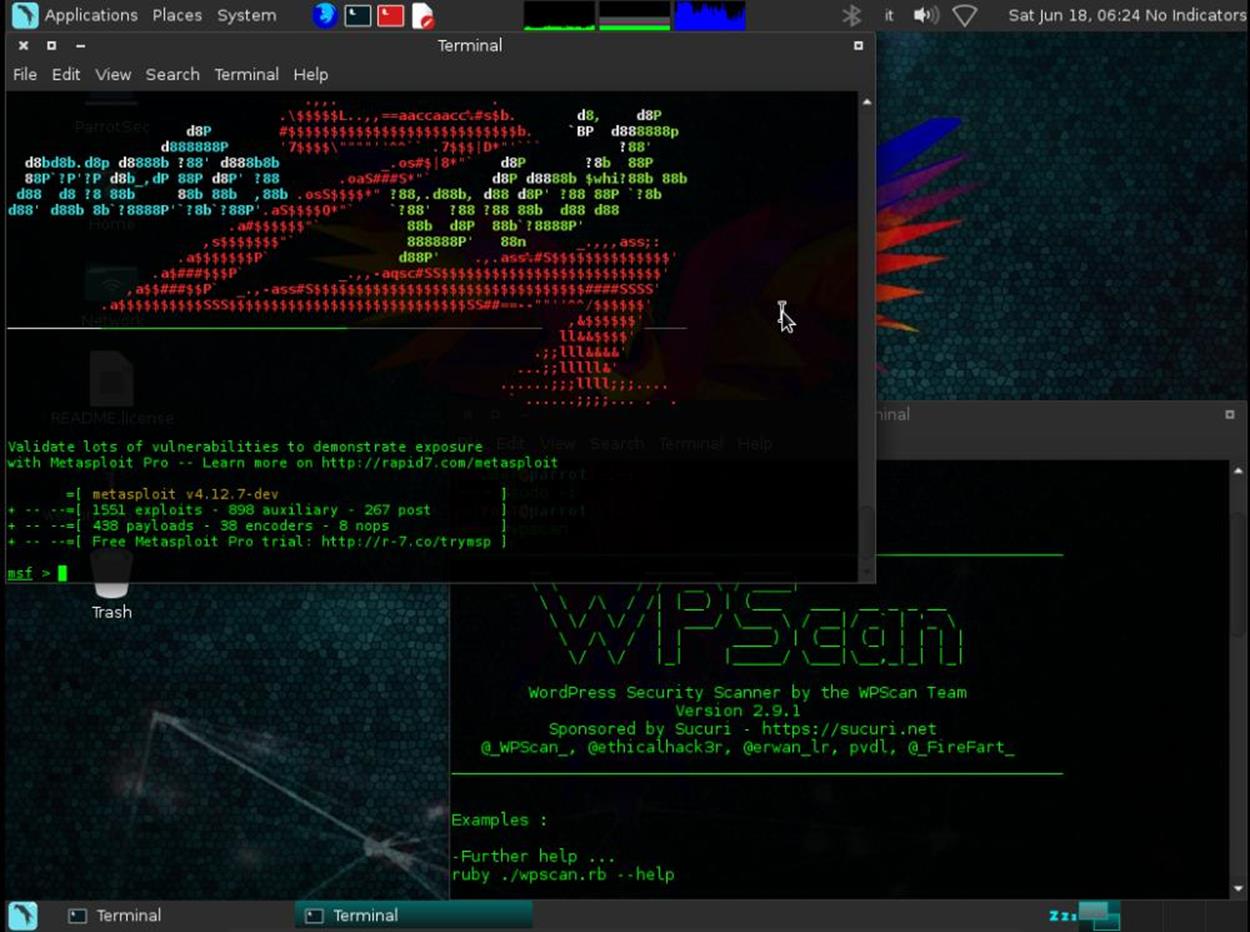Click the r-7.co/trymsp trial URL

[406, 541]
